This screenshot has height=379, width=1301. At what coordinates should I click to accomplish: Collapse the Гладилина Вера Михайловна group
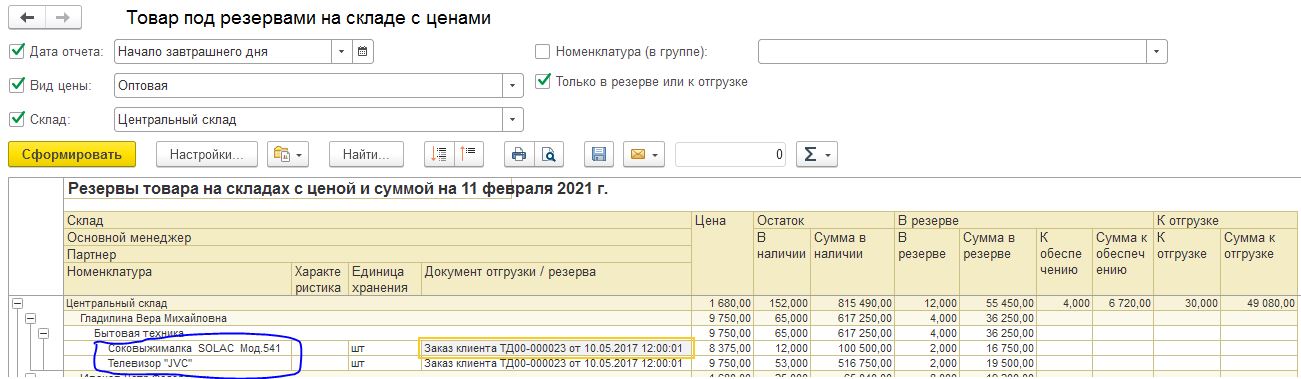(x=30, y=317)
